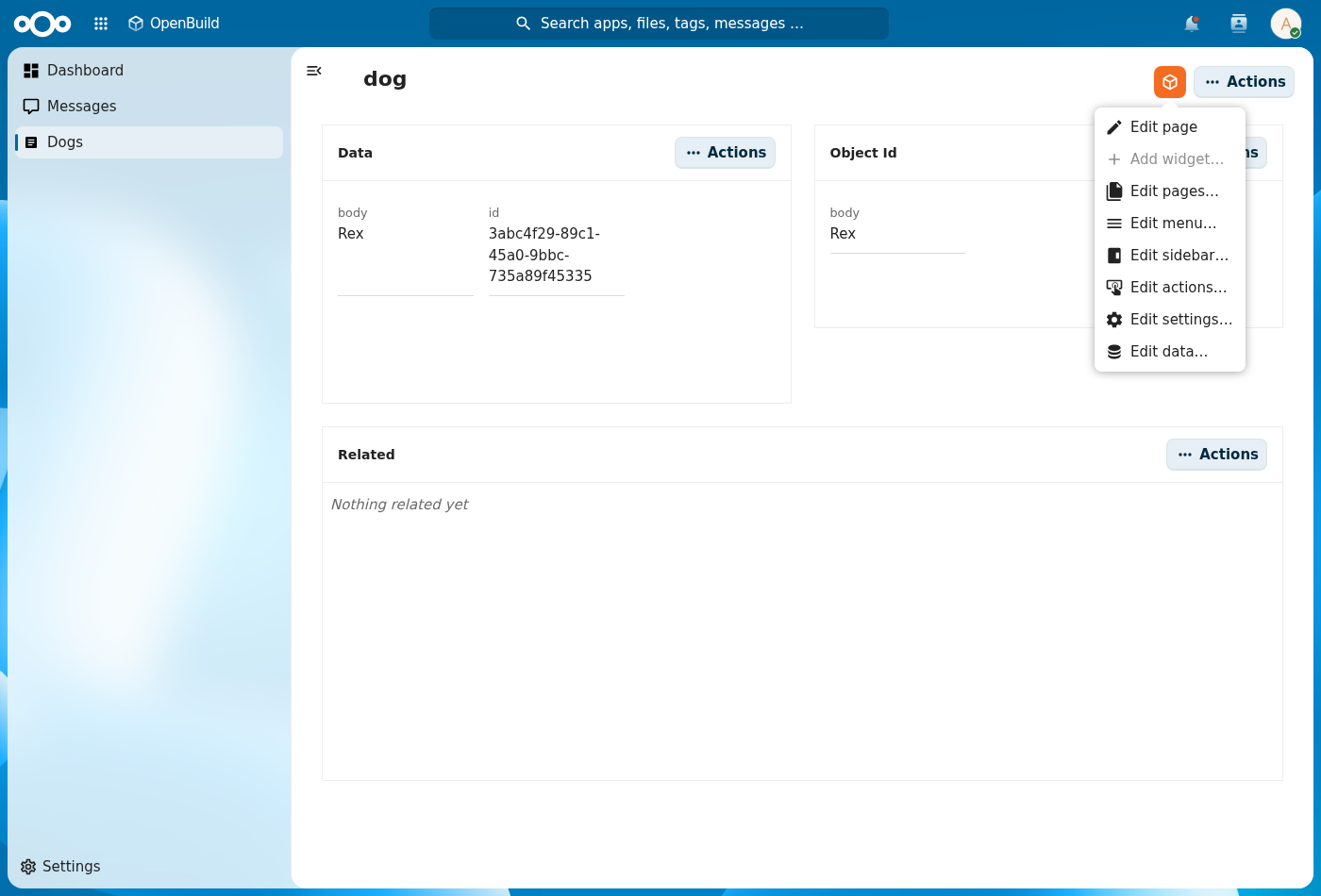This screenshot has width=1321, height=896.
Task: Click the Nextcloud logo icon
Action: click(x=42, y=24)
